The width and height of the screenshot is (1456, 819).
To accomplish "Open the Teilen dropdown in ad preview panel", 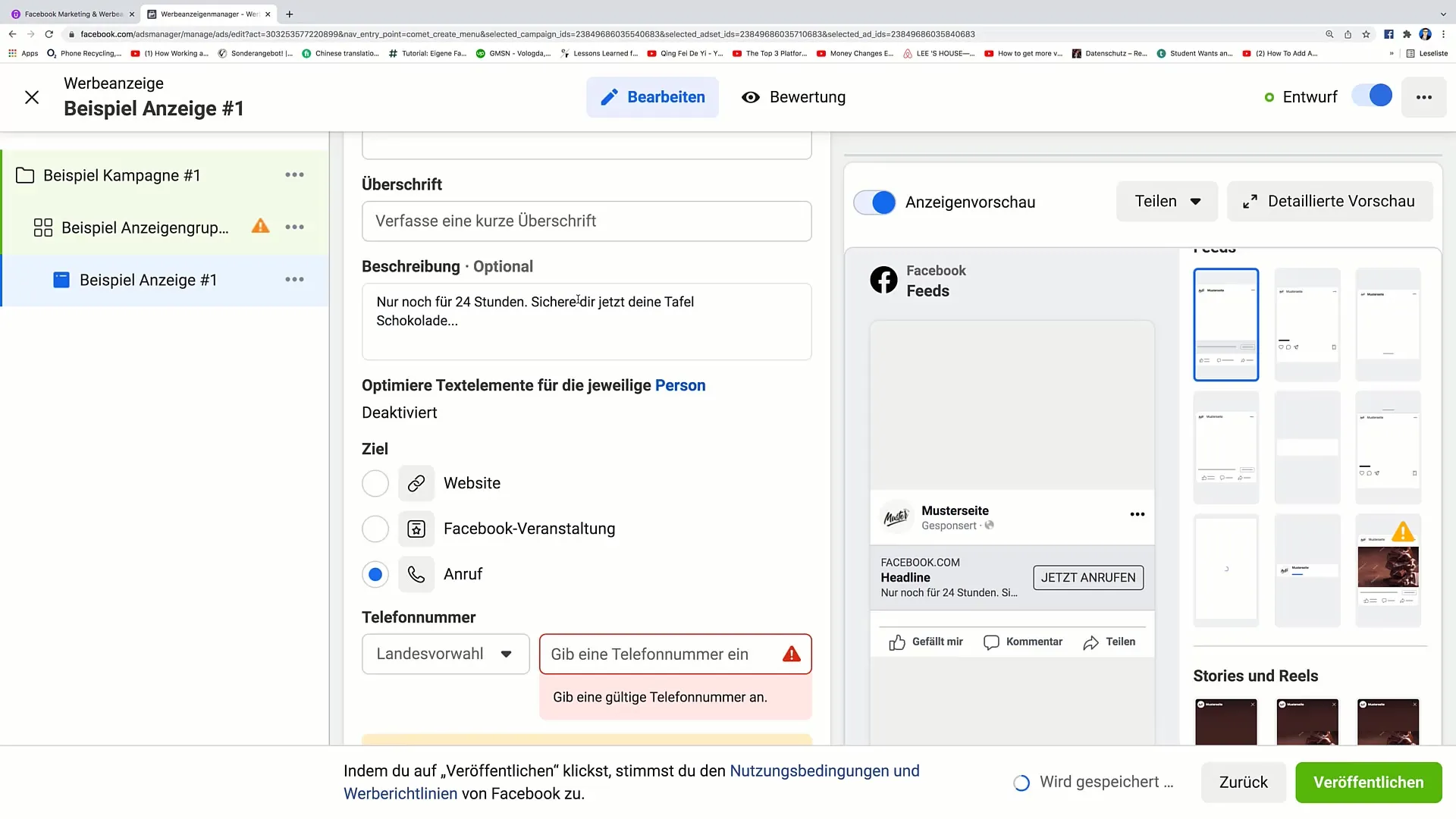I will click(x=1165, y=201).
